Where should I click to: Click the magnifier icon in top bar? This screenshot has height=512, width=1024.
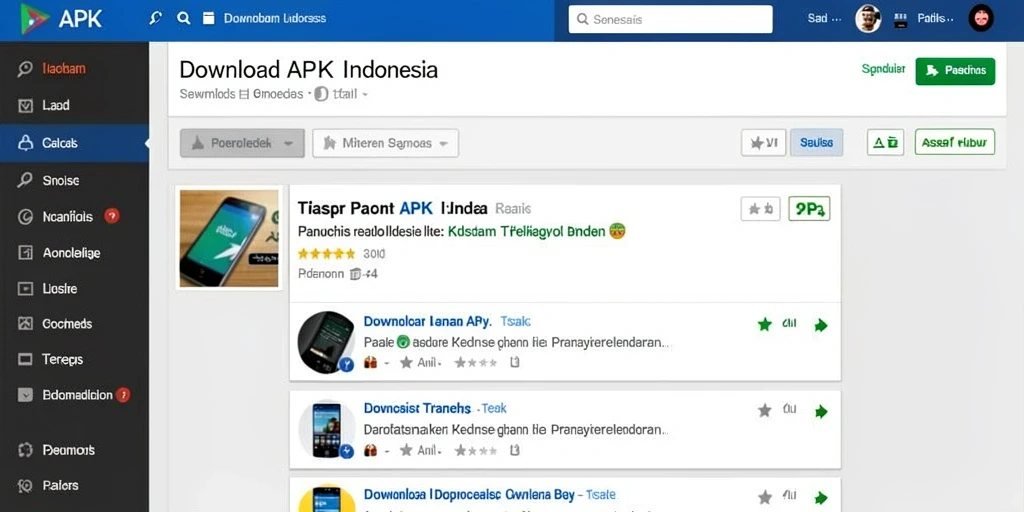[x=184, y=18]
